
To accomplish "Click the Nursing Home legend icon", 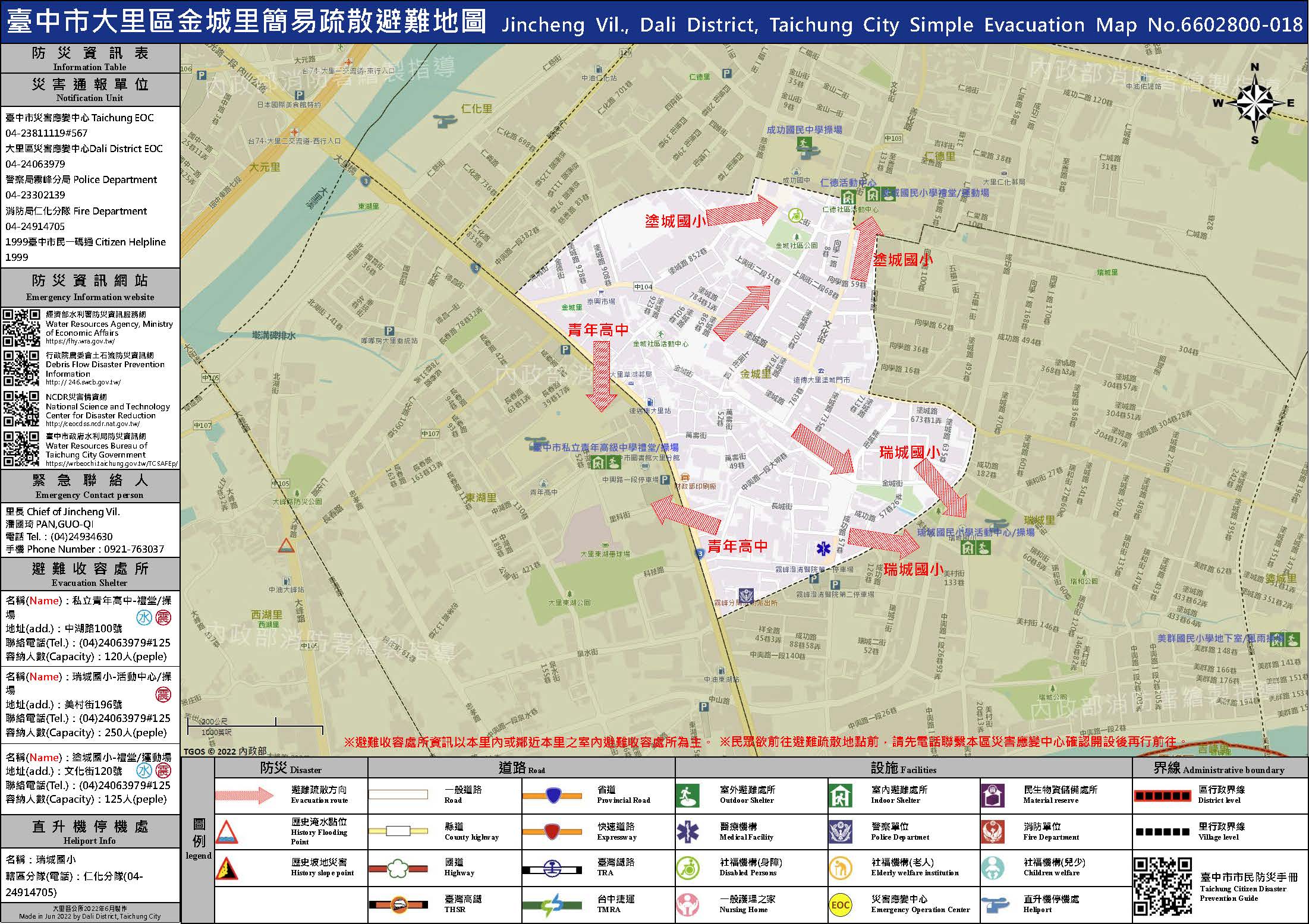I will (688, 904).
